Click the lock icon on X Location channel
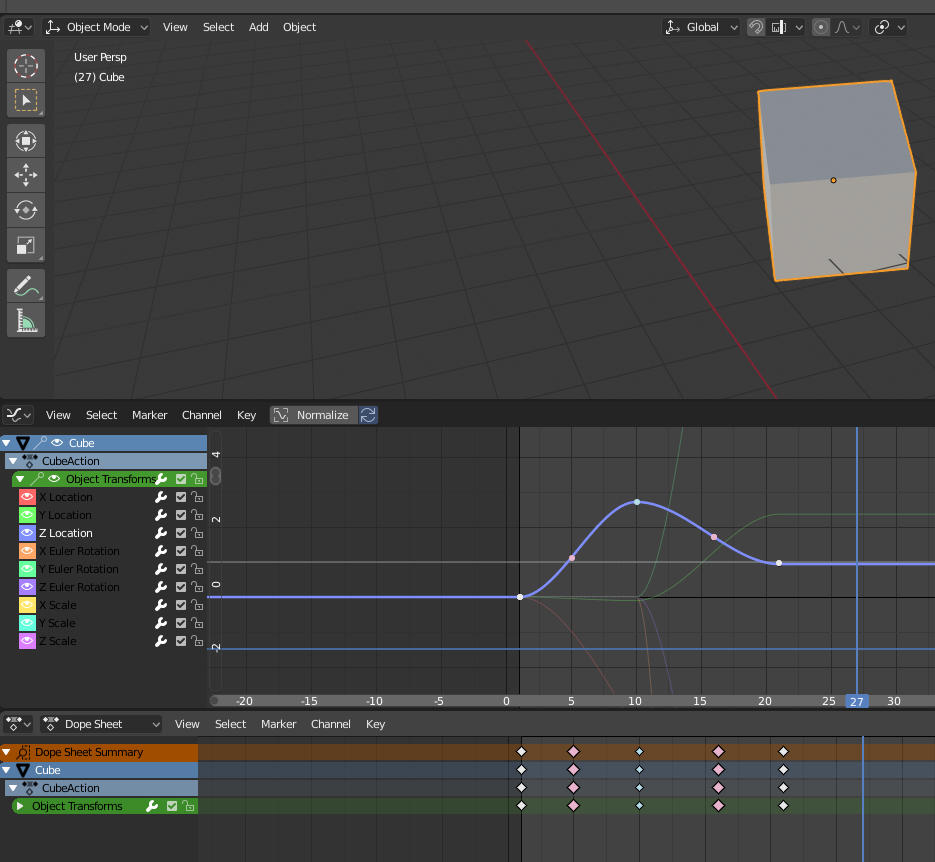 [x=197, y=497]
